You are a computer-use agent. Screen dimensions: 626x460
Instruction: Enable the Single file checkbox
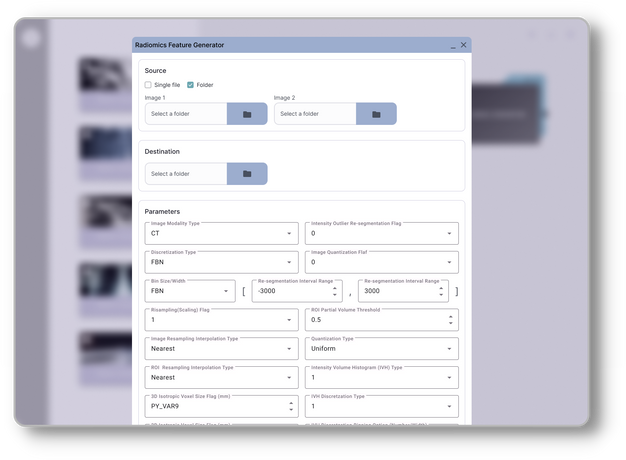click(x=149, y=85)
